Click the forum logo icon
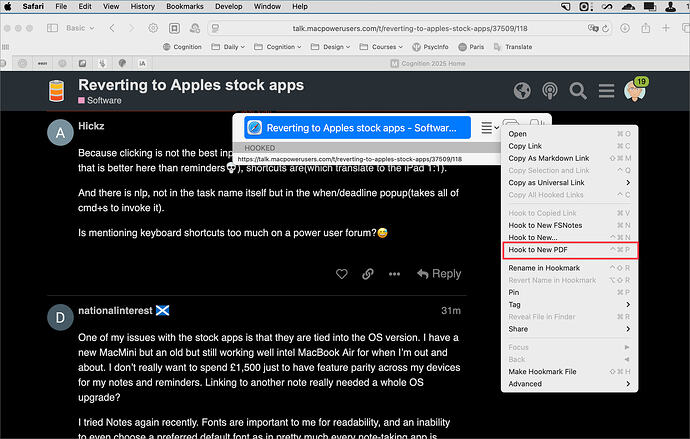 (56, 91)
